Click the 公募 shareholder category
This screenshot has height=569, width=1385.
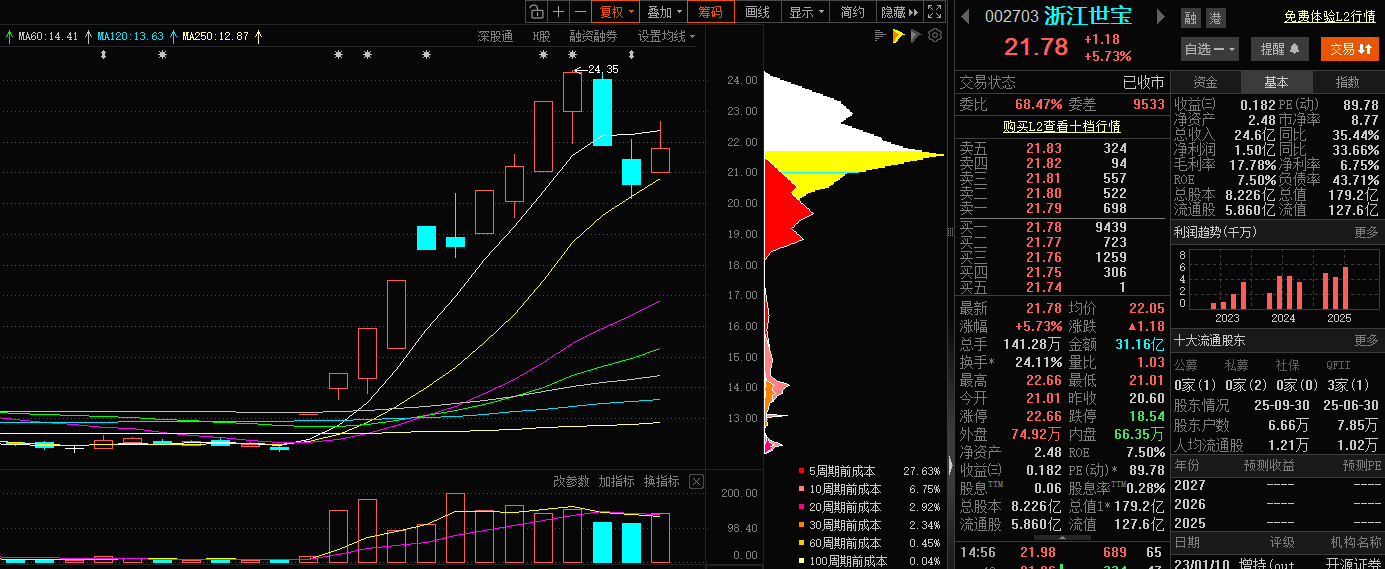click(x=1185, y=368)
